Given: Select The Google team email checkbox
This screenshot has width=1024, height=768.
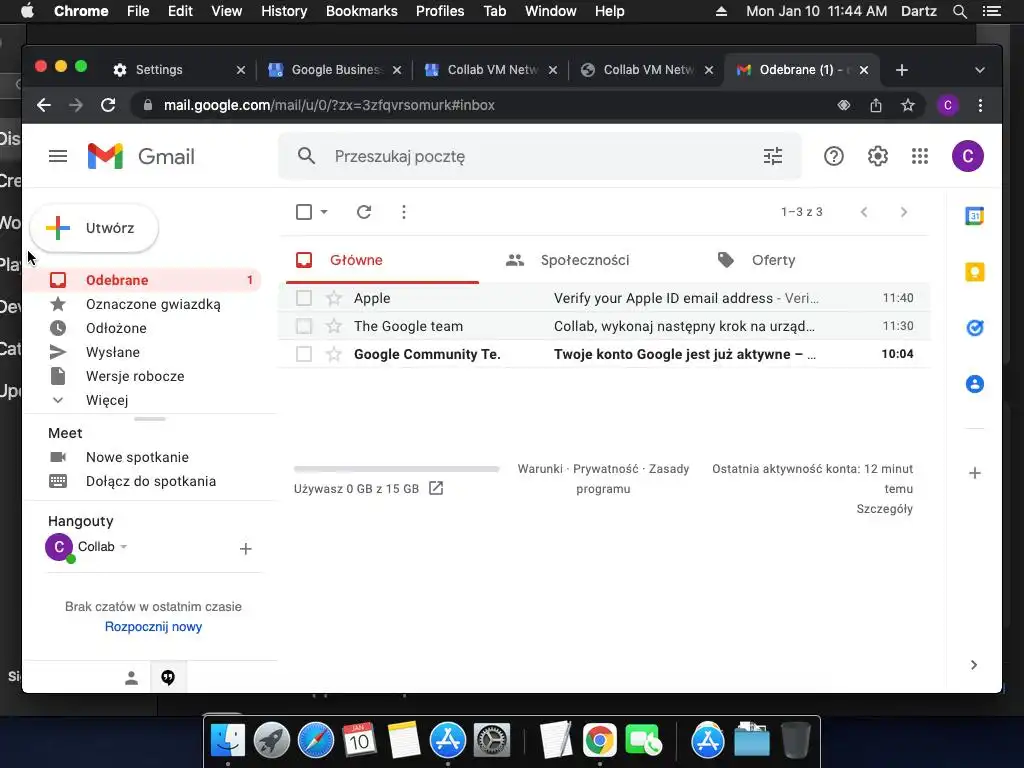Looking at the screenshot, I should [304, 326].
